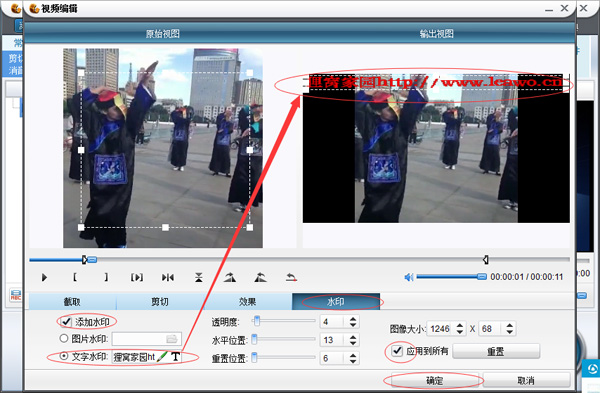The width and height of the screenshot is (600, 393).
Task: Browse for image watermark folder icon
Action: coord(171,339)
